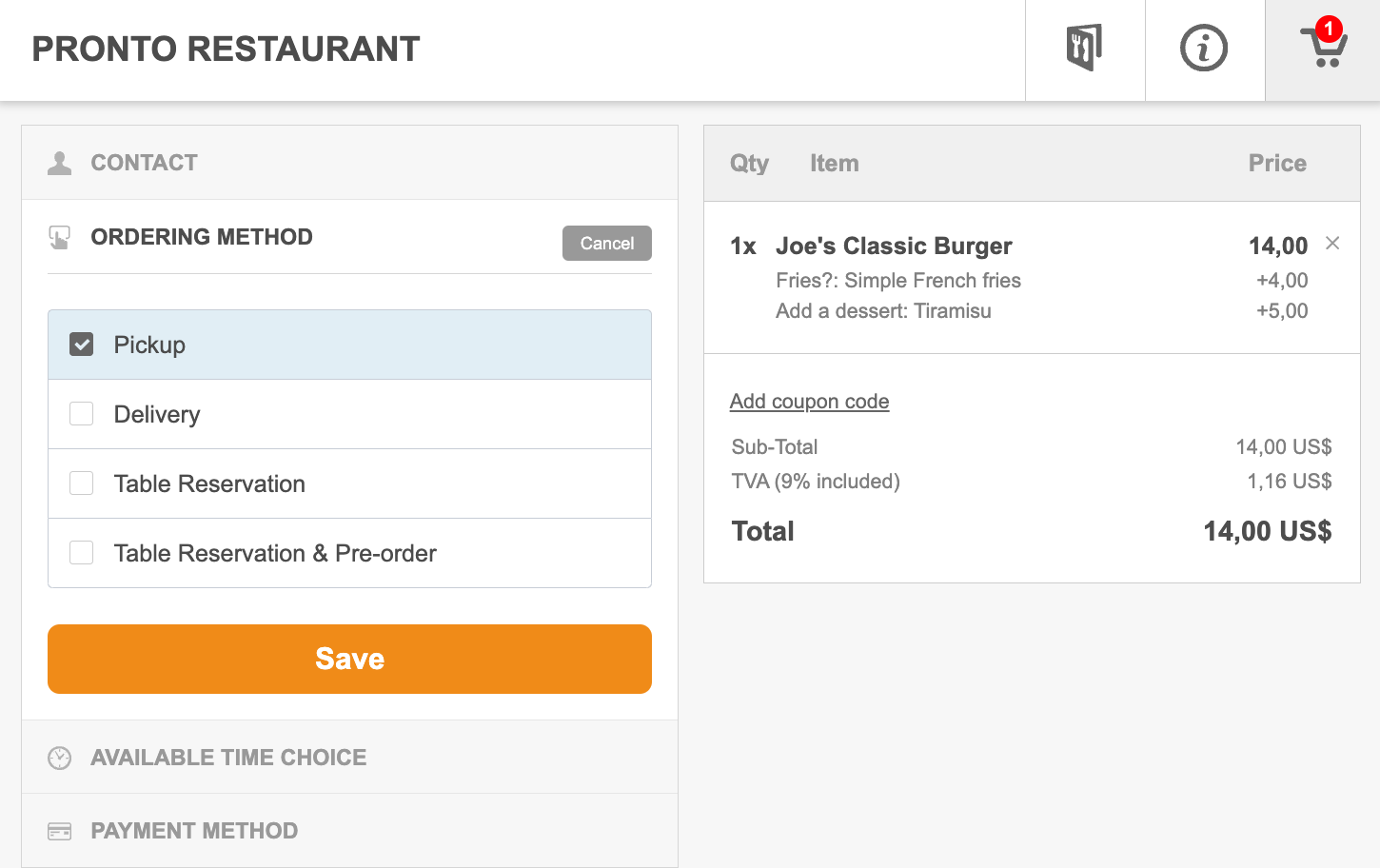The image size is (1380, 868).
Task: Click the contact person icon
Action: click(x=59, y=162)
